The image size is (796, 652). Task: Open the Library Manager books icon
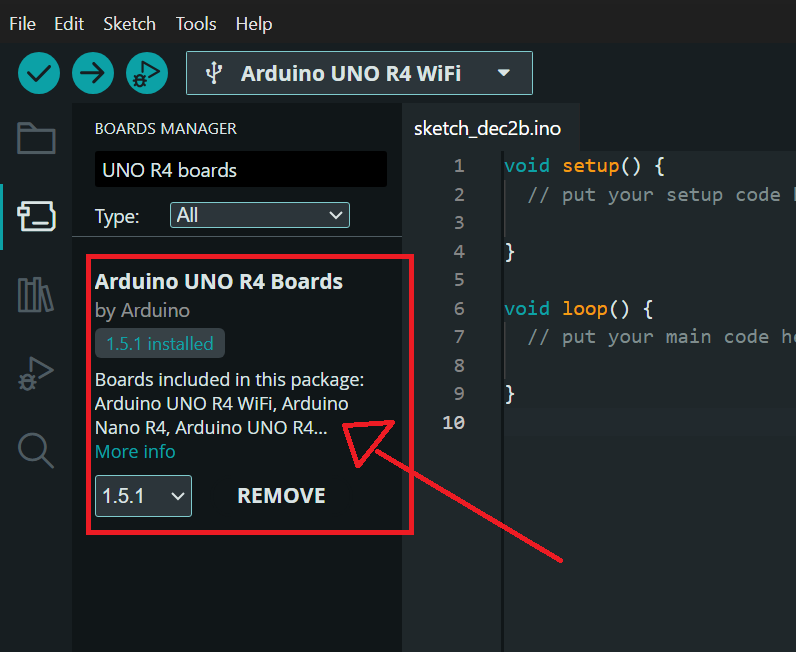[x=36, y=294]
